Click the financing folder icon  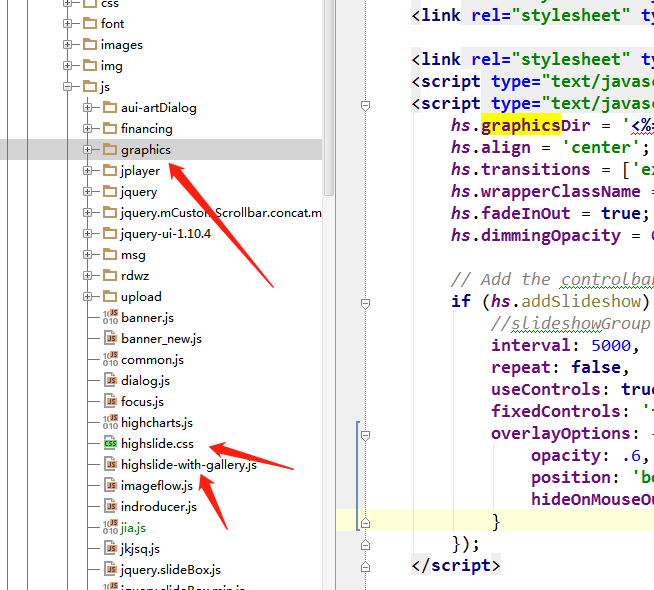[x=110, y=128]
